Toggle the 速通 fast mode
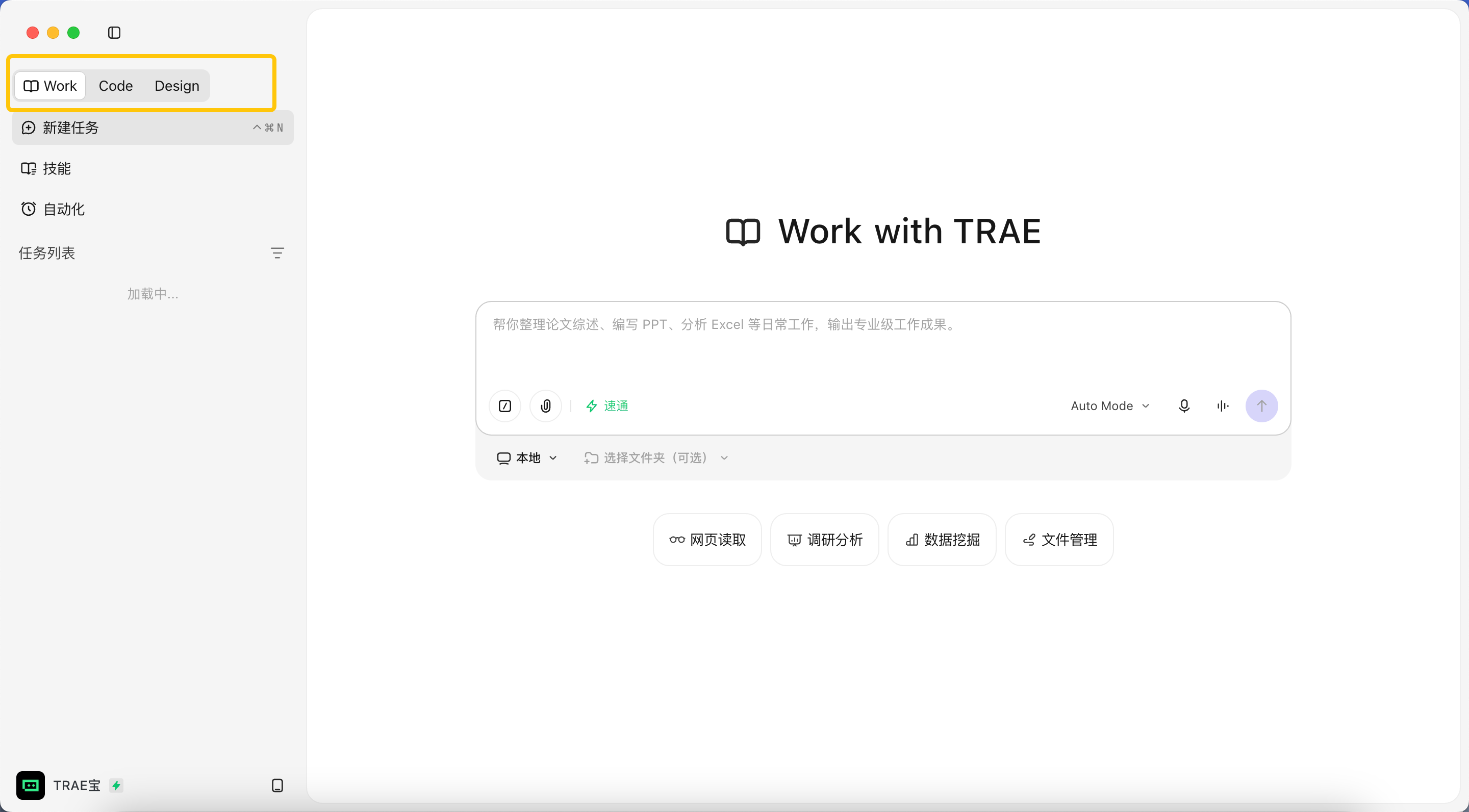This screenshot has width=1469, height=812. (x=607, y=406)
